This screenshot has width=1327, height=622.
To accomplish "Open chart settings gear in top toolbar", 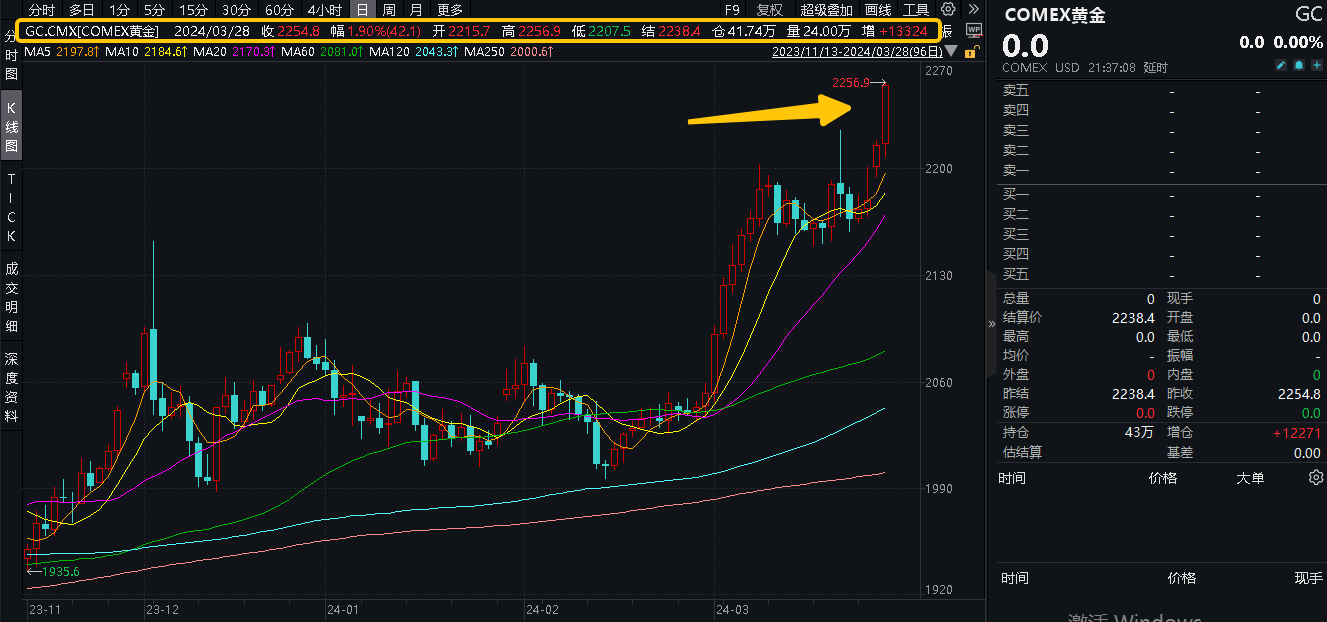I will click(948, 10).
